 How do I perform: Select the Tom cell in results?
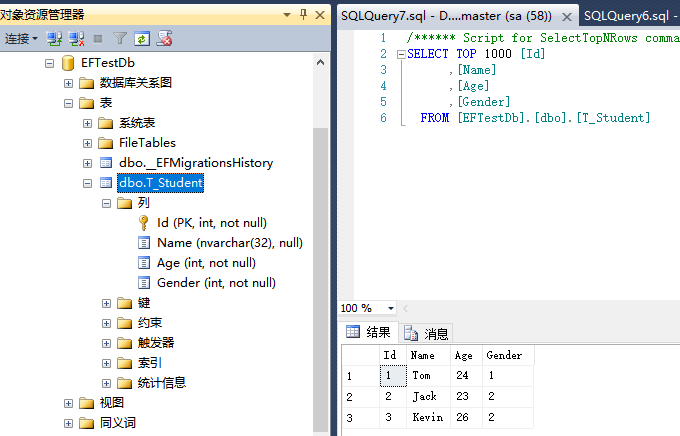428,376
